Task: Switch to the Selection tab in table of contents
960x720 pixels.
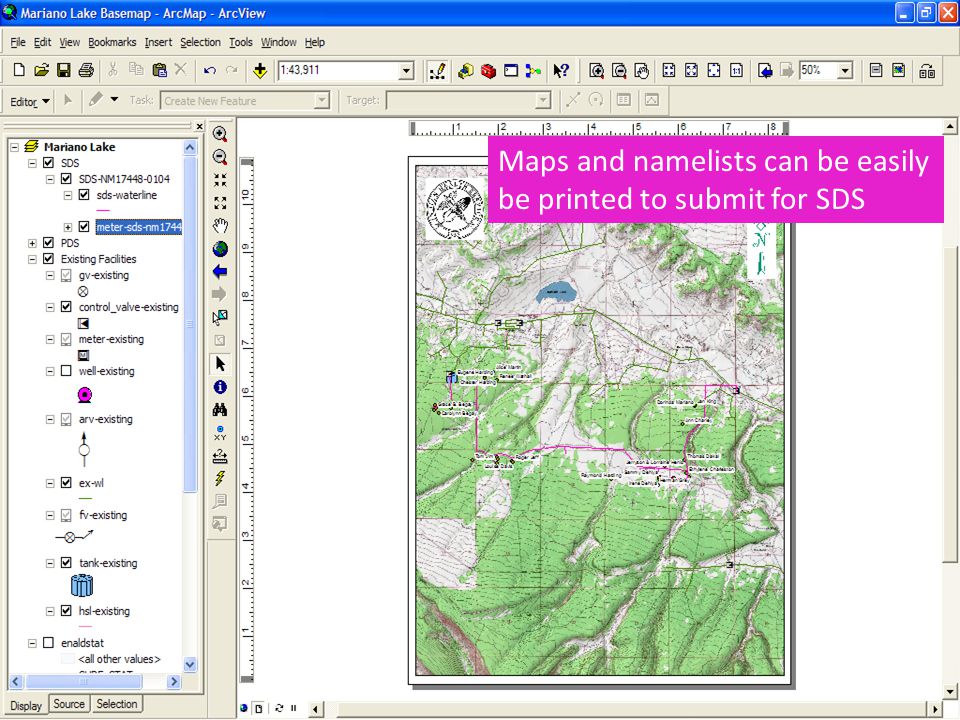Action: tap(116, 704)
